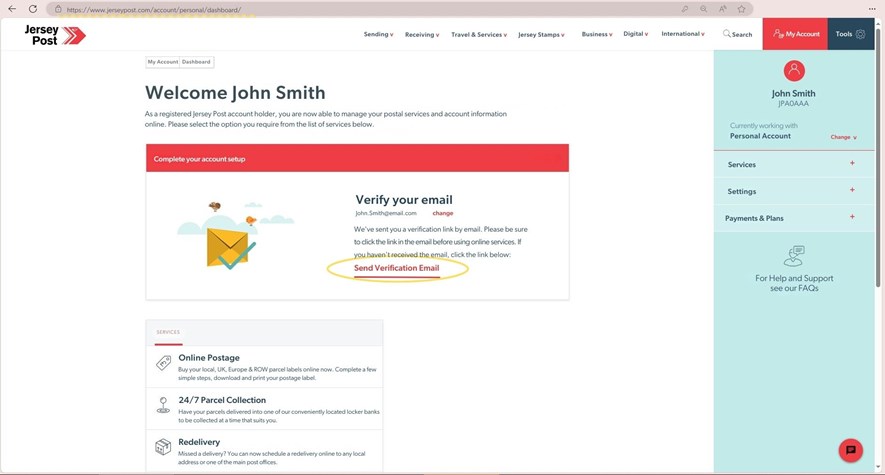The image size is (885, 475).
Task: Click the browser refresh icon
Action: click(32, 9)
